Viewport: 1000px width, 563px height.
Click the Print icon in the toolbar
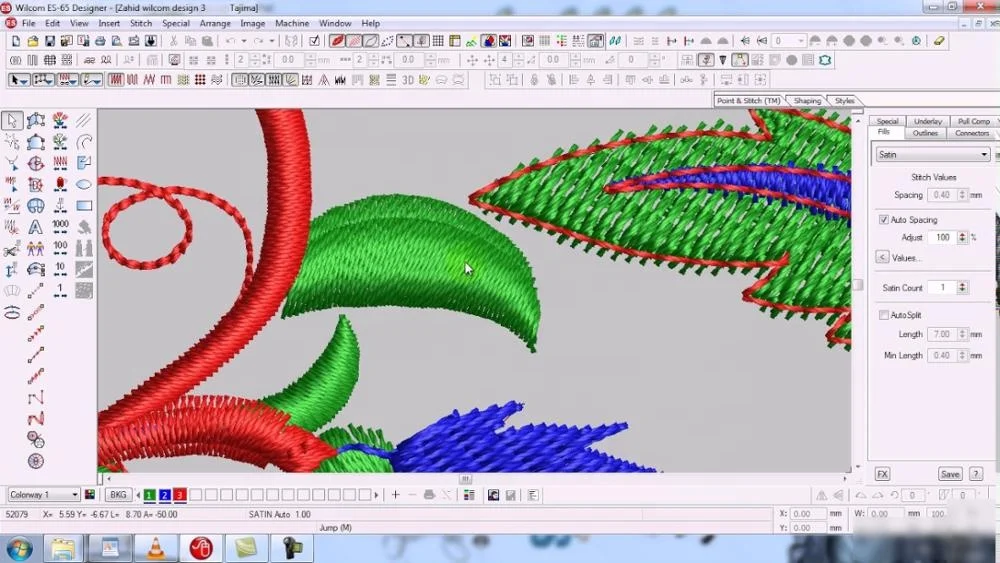(x=100, y=41)
